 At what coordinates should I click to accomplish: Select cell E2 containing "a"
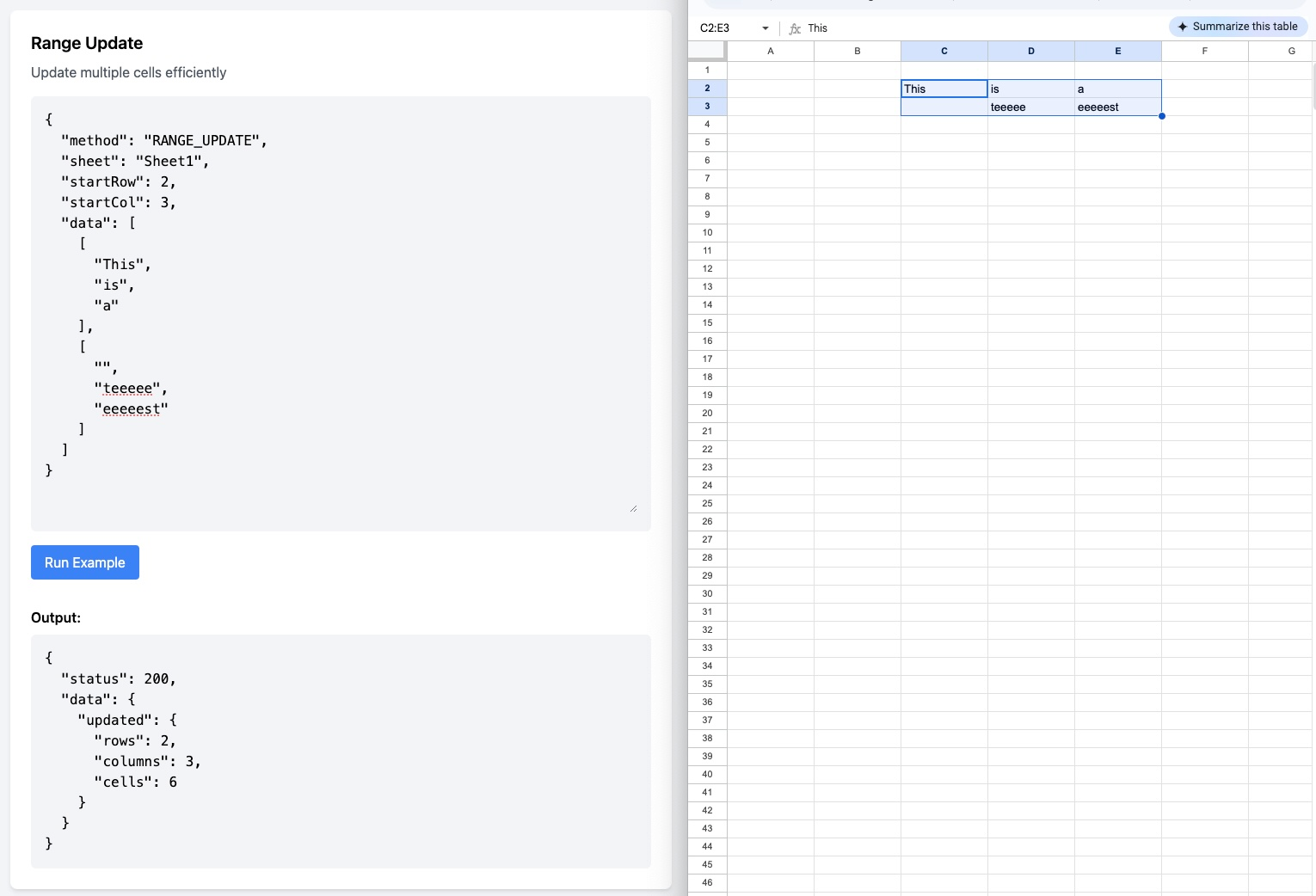(1118, 89)
